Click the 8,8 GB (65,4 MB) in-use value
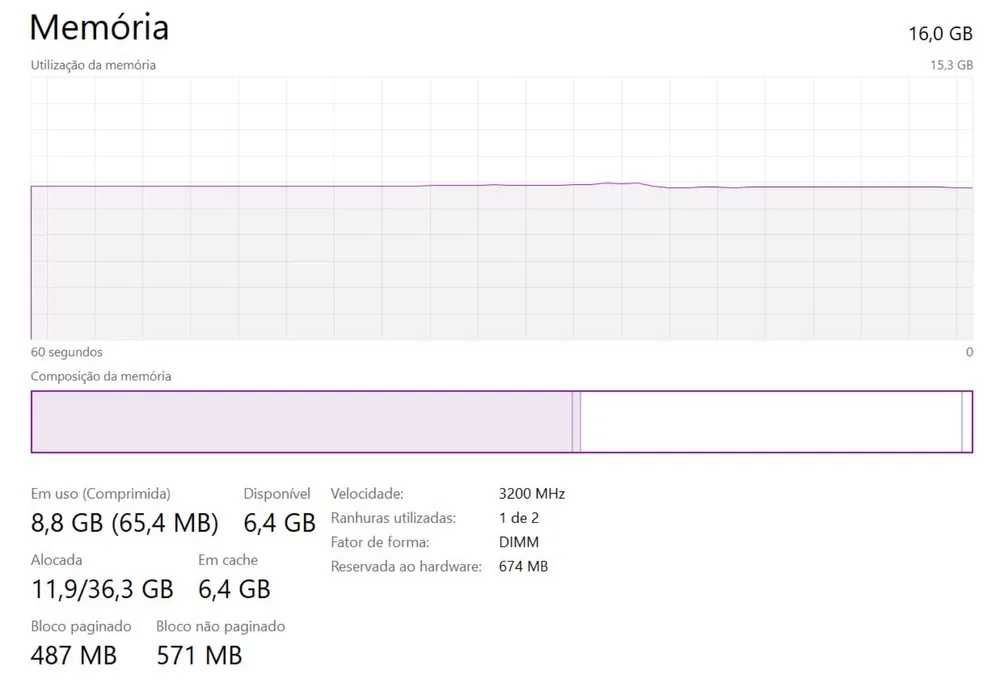Image resolution: width=1000 pixels, height=682 pixels. 125,522
